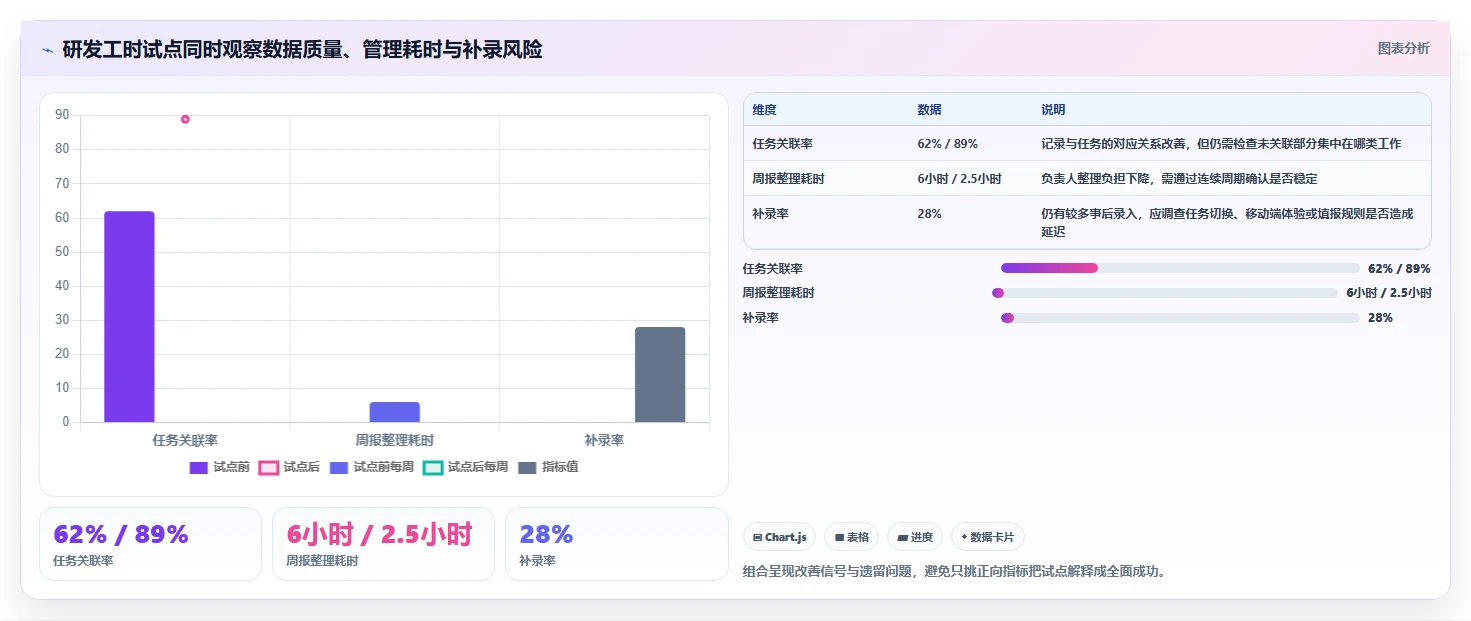
Task: Click the icon inside the 进度 chip
Action: (x=903, y=538)
